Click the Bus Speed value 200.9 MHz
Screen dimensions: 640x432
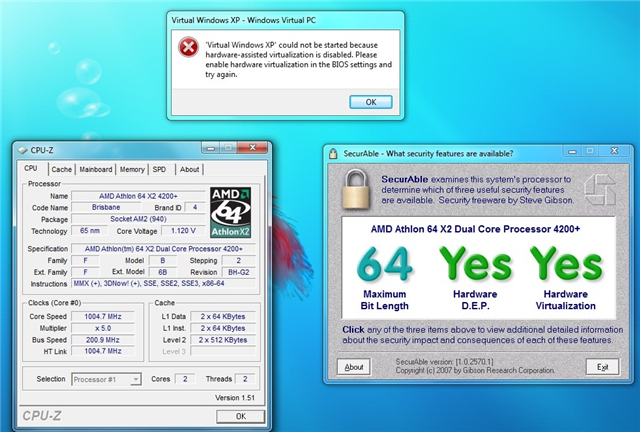coord(102,340)
